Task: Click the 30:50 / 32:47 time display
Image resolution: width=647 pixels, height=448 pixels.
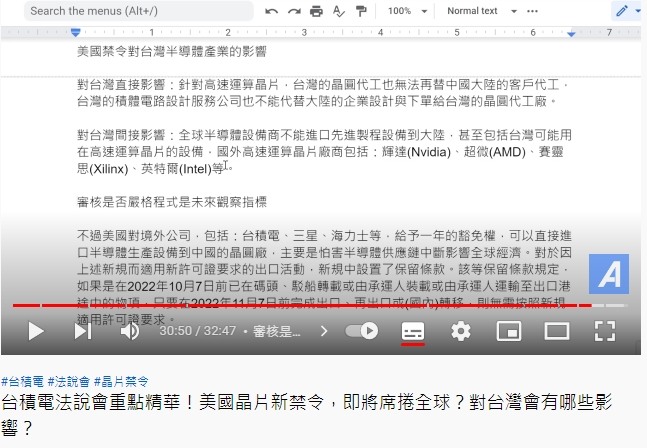Action: [198, 331]
